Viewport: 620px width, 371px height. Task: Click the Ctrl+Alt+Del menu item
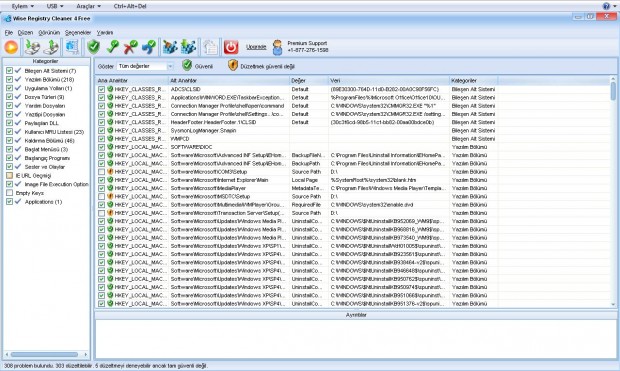tap(130, 6)
